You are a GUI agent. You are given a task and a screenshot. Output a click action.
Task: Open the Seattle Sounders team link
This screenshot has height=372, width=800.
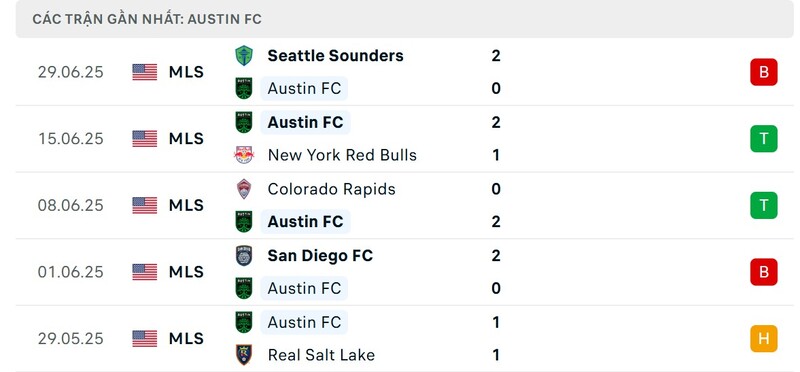pos(335,56)
